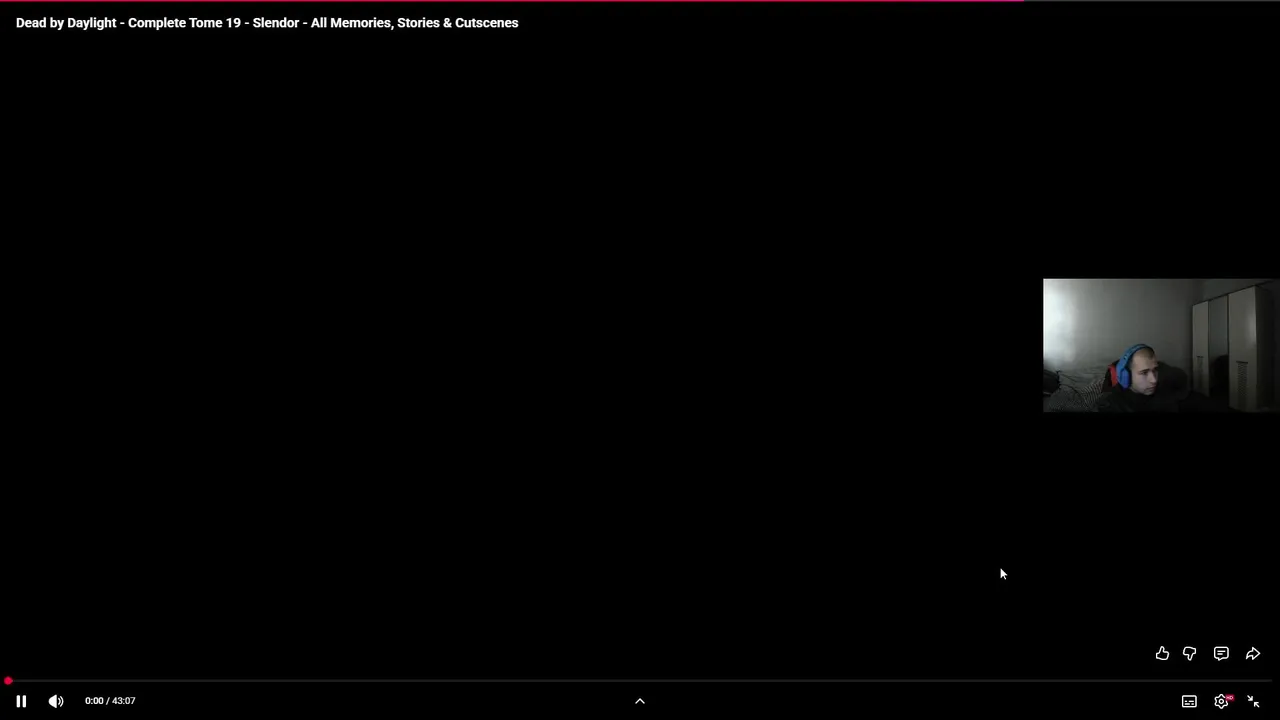1280x720 pixels.
Task: Share the video via arrow icon
Action: point(1253,653)
